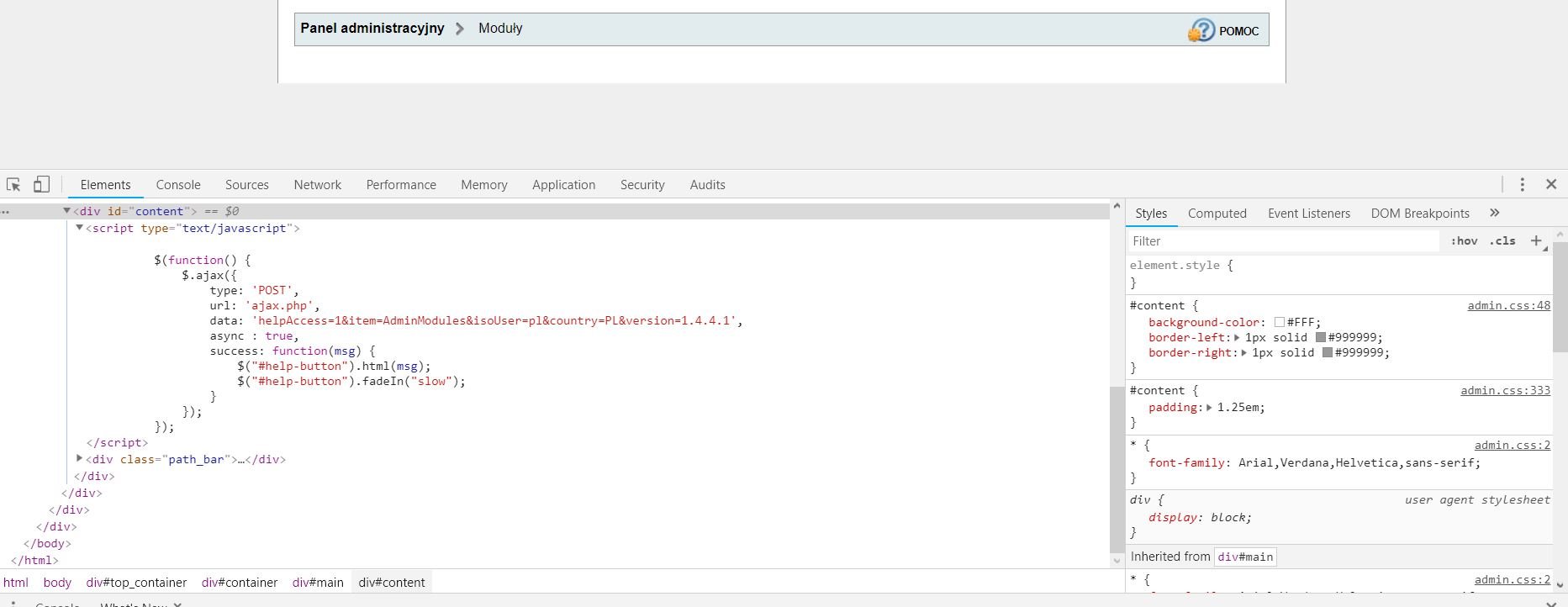Viewport: 1568px width, 607px height.
Task: Collapse the script text/javascript node
Action: [x=79, y=228]
